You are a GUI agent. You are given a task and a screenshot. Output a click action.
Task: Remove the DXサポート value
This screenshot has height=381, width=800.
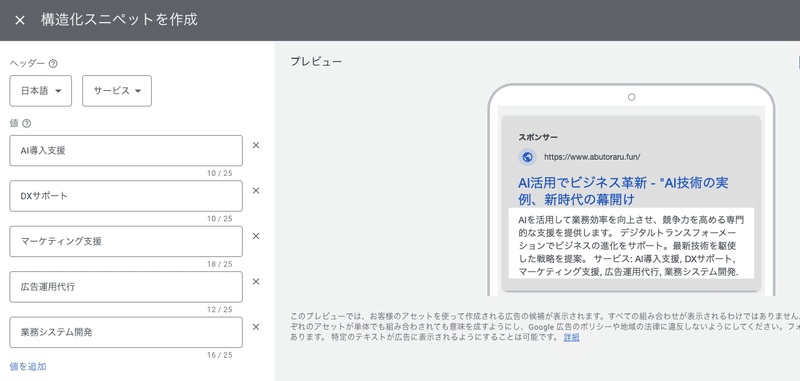(256, 191)
